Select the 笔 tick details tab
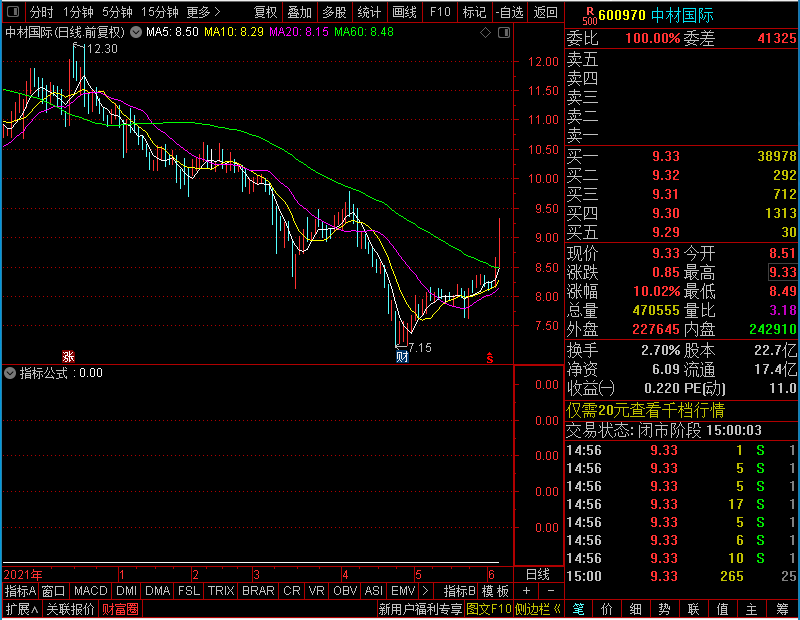Viewport: 800px width, 620px height. tap(579, 609)
